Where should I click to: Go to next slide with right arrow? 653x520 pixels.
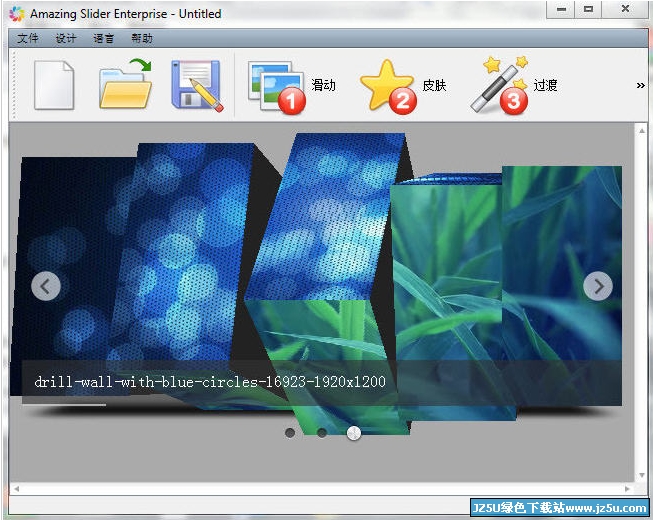pyautogui.click(x=598, y=286)
